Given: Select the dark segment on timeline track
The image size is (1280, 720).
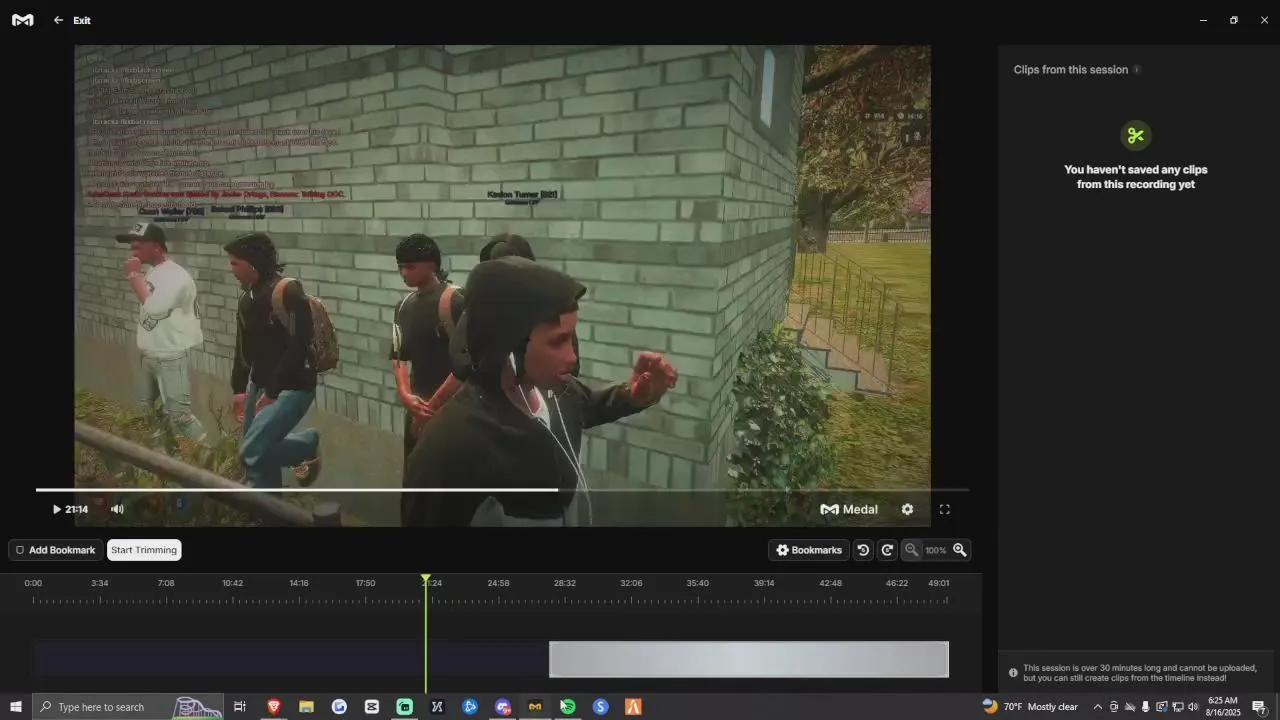Looking at the screenshot, I should 291,659.
